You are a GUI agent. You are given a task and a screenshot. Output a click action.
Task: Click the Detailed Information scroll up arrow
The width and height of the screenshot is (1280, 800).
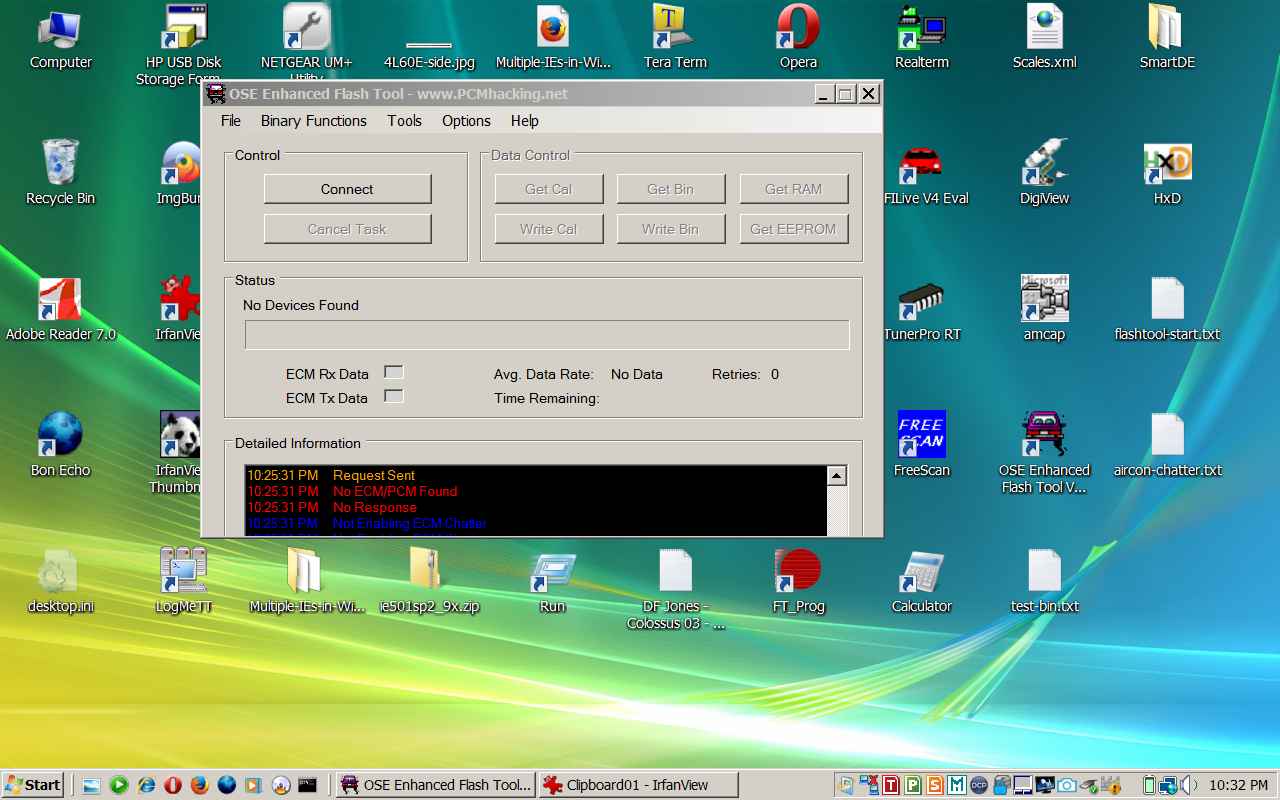point(837,476)
